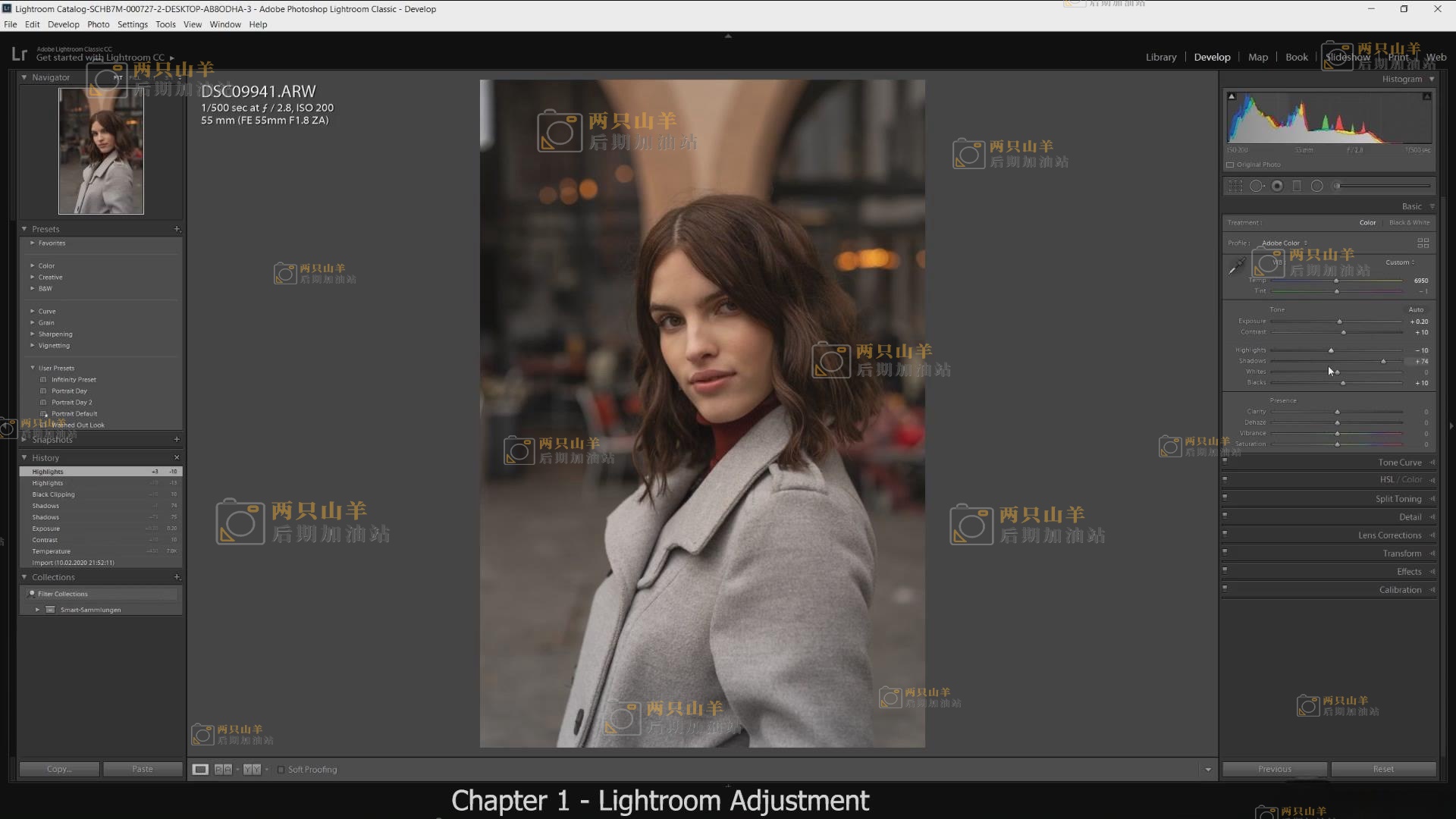Image resolution: width=1456 pixels, height=819 pixels.
Task: Switch treatment to Black & White
Action: [1409, 222]
